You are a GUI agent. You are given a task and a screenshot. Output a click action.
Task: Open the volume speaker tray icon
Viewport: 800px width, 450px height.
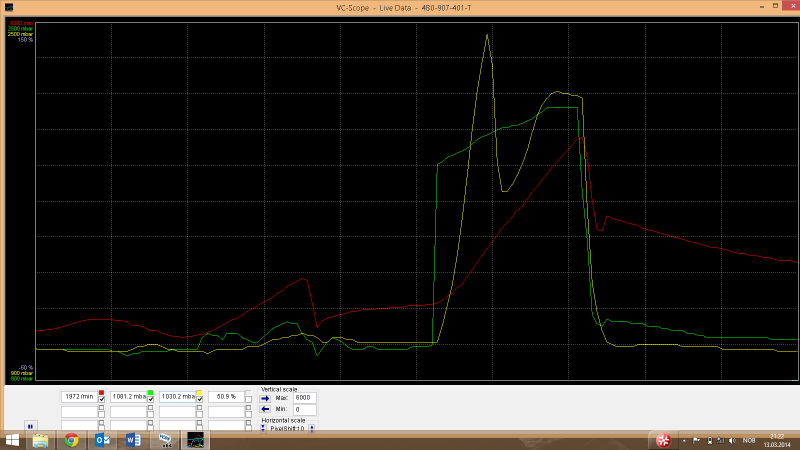click(733, 440)
